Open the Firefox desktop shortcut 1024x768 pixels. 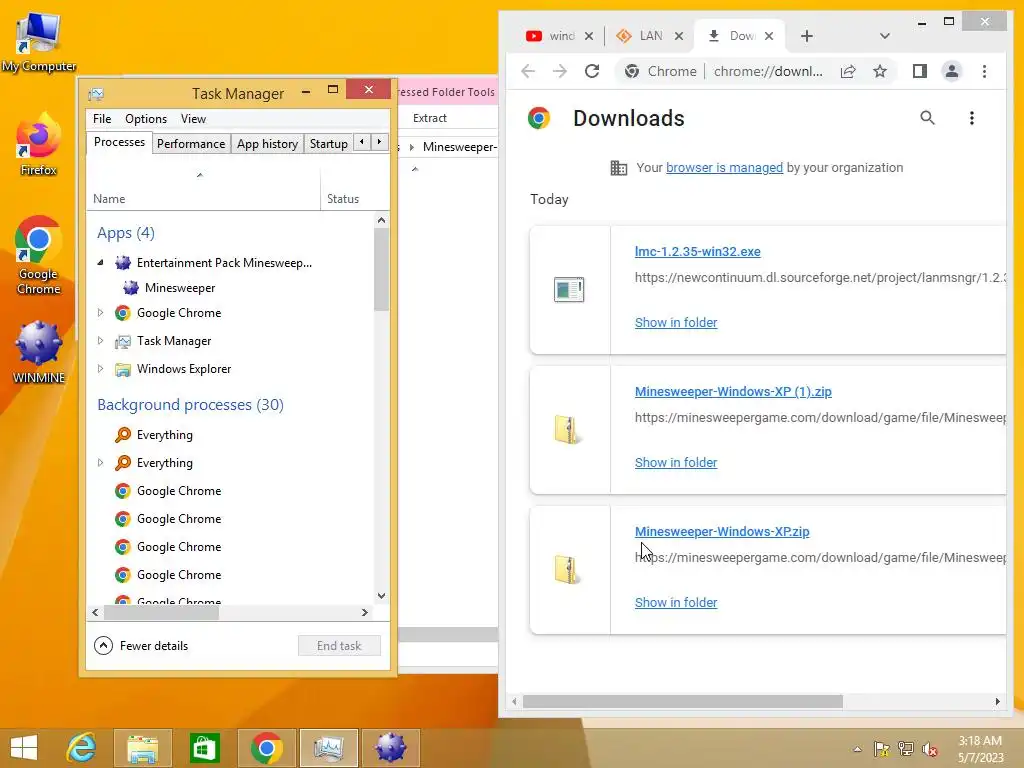pyautogui.click(x=39, y=145)
